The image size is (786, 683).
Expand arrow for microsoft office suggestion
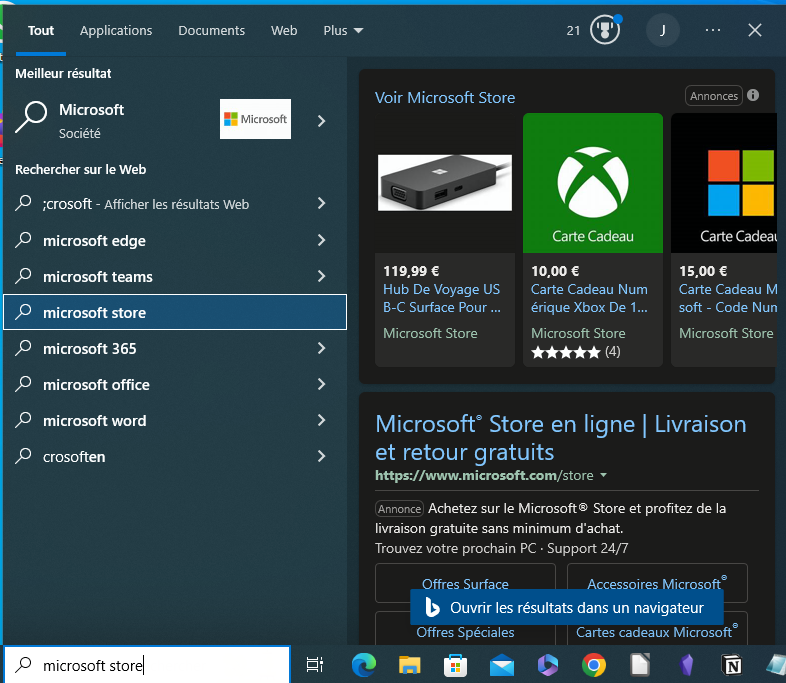click(x=321, y=384)
